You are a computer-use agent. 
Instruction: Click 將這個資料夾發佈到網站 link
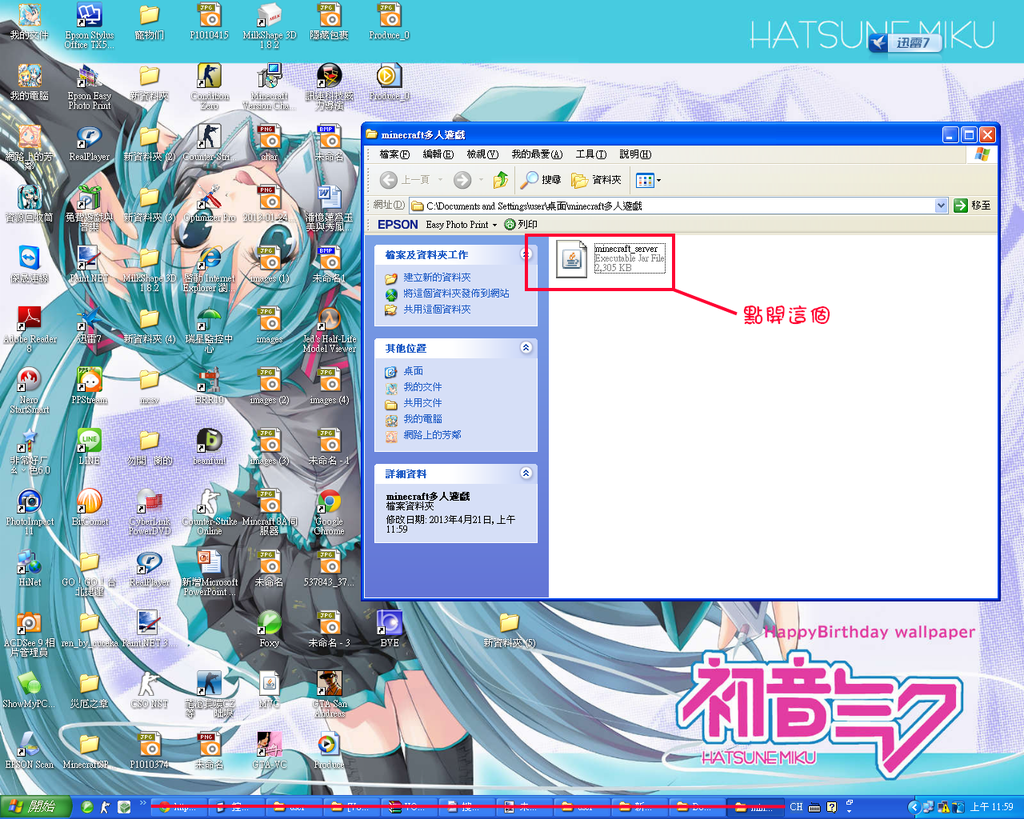[x=456, y=293]
